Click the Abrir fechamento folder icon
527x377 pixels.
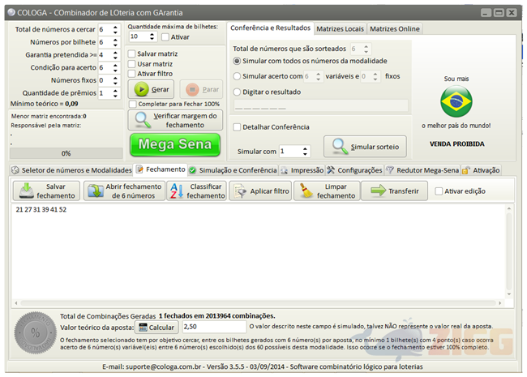point(96,191)
